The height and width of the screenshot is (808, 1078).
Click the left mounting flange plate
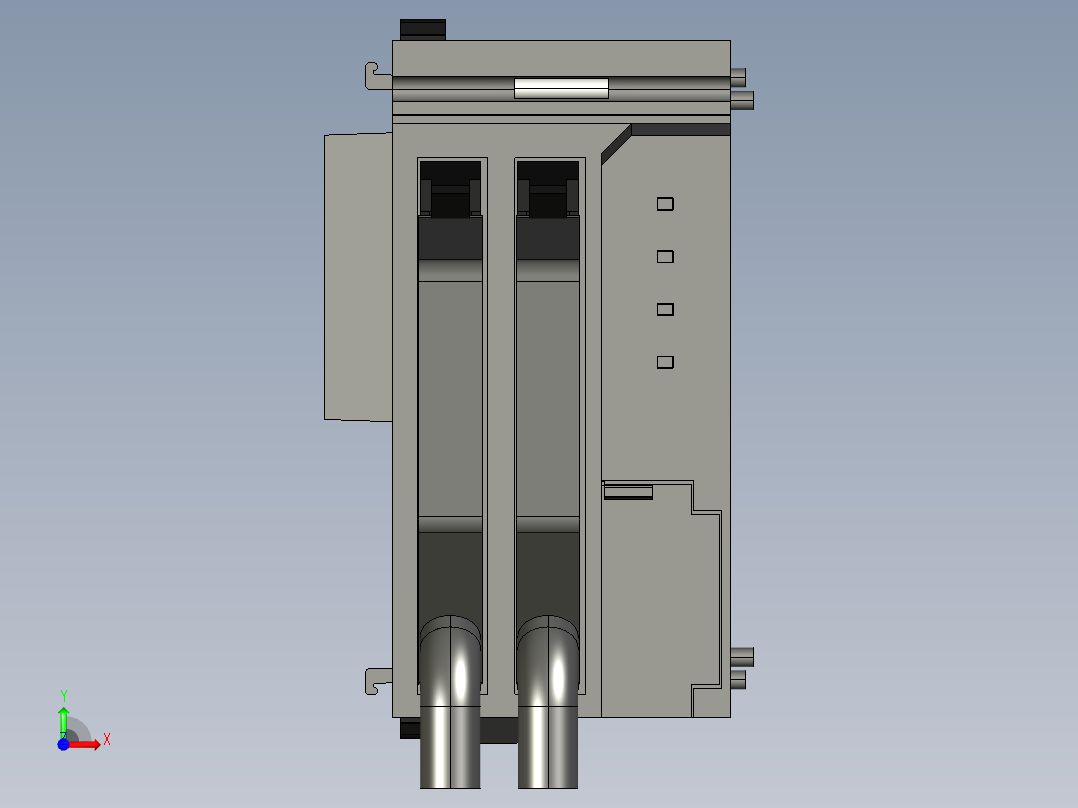[x=358, y=275]
